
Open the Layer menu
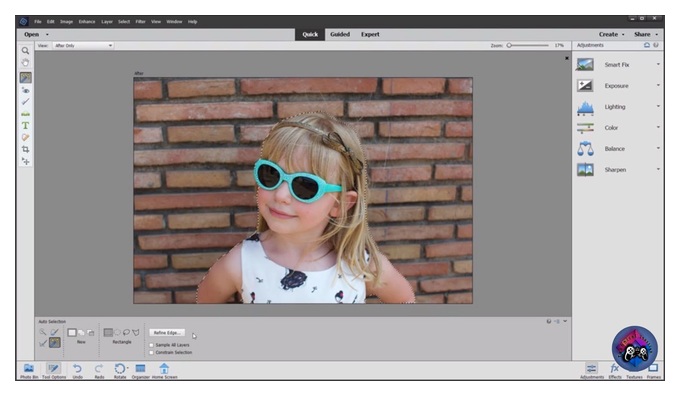(107, 22)
